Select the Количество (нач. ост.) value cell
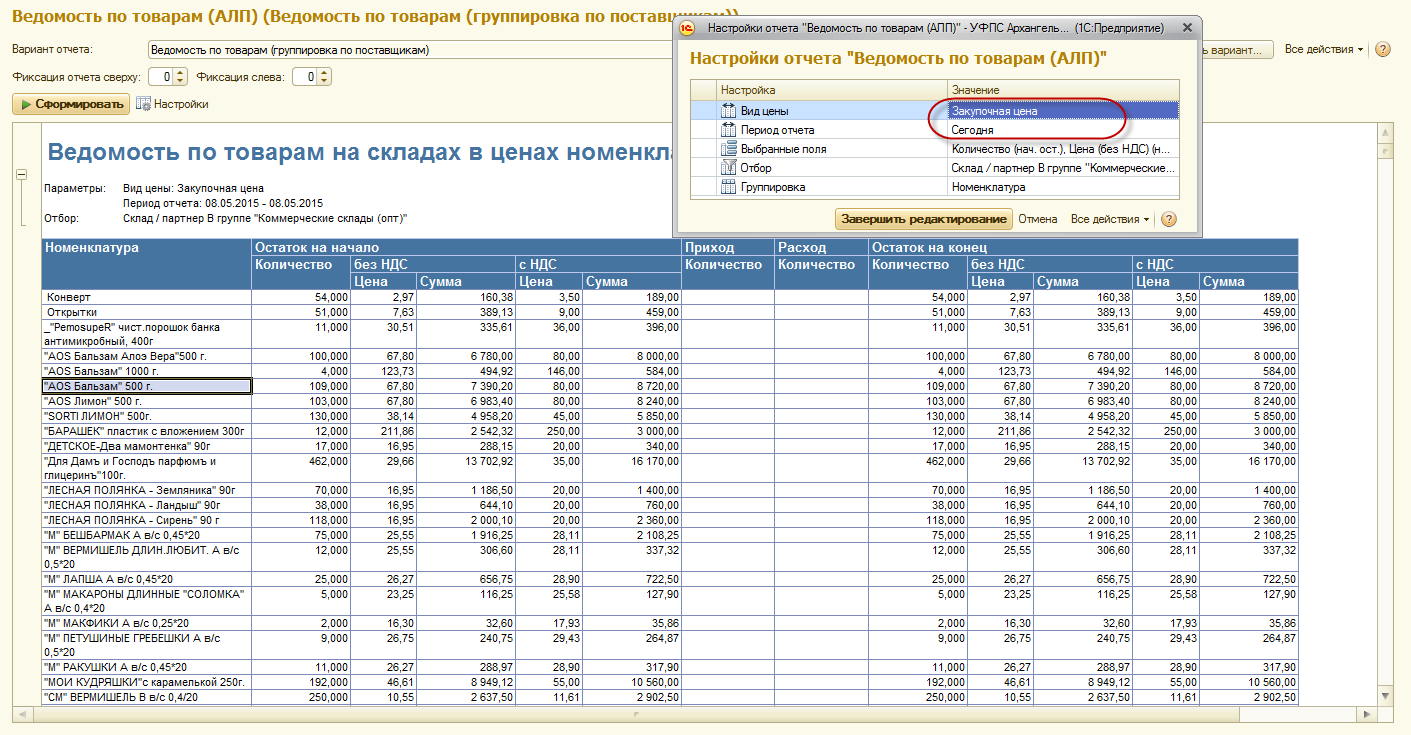The height and width of the screenshot is (735, 1411). pyautogui.click(x=1063, y=149)
